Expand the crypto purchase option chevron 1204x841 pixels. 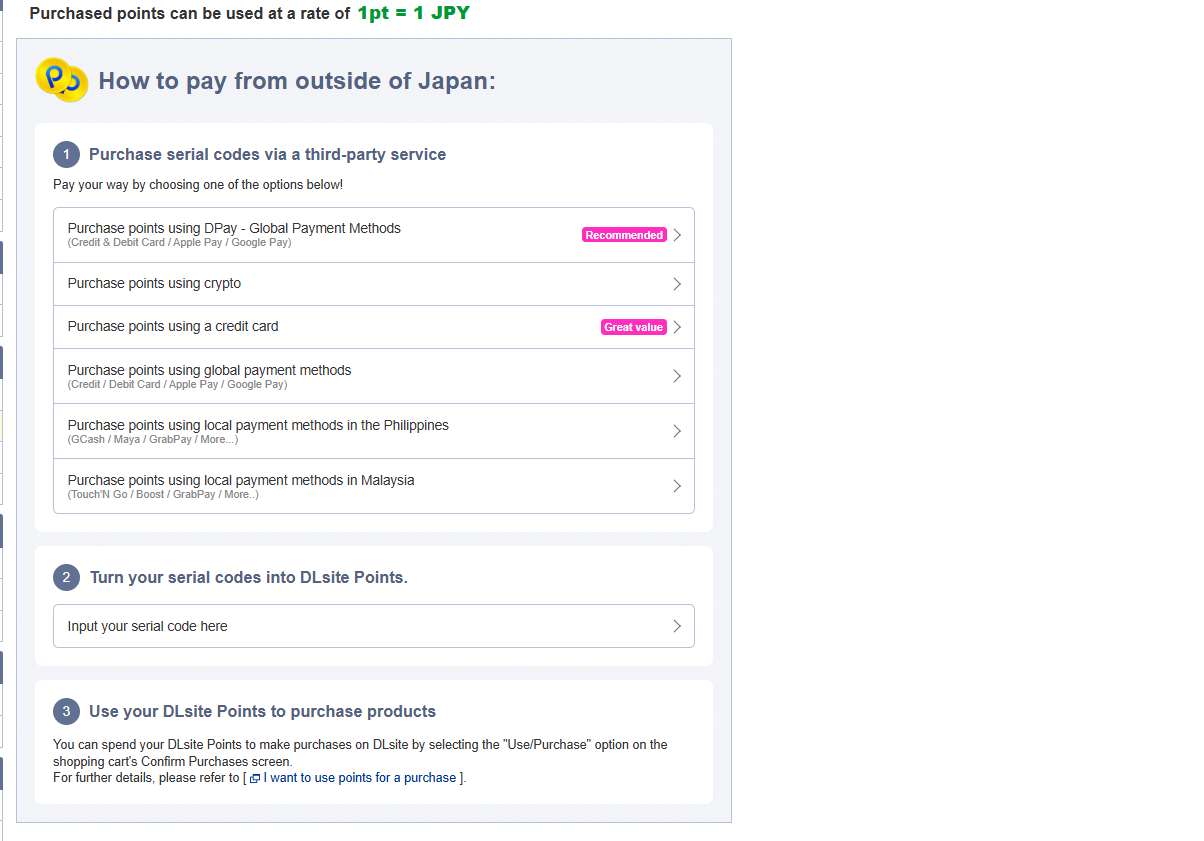pyautogui.click(x=677, y=284)
